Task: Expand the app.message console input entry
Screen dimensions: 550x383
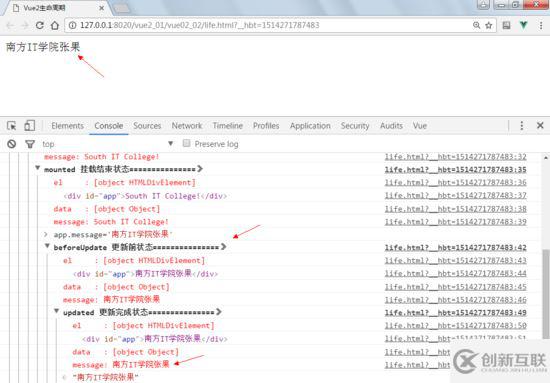Action: point(46,234)
